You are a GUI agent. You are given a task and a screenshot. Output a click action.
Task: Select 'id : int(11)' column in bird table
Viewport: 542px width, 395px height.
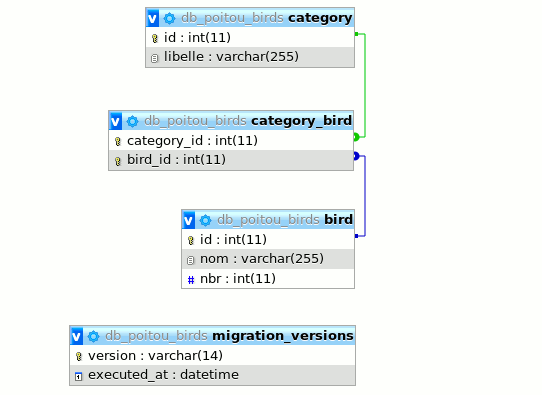tap(268, 239)
